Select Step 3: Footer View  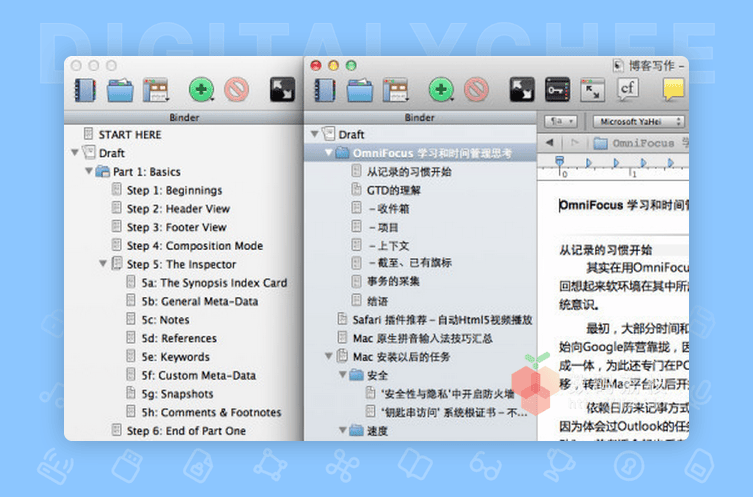[x=176, y=227]
